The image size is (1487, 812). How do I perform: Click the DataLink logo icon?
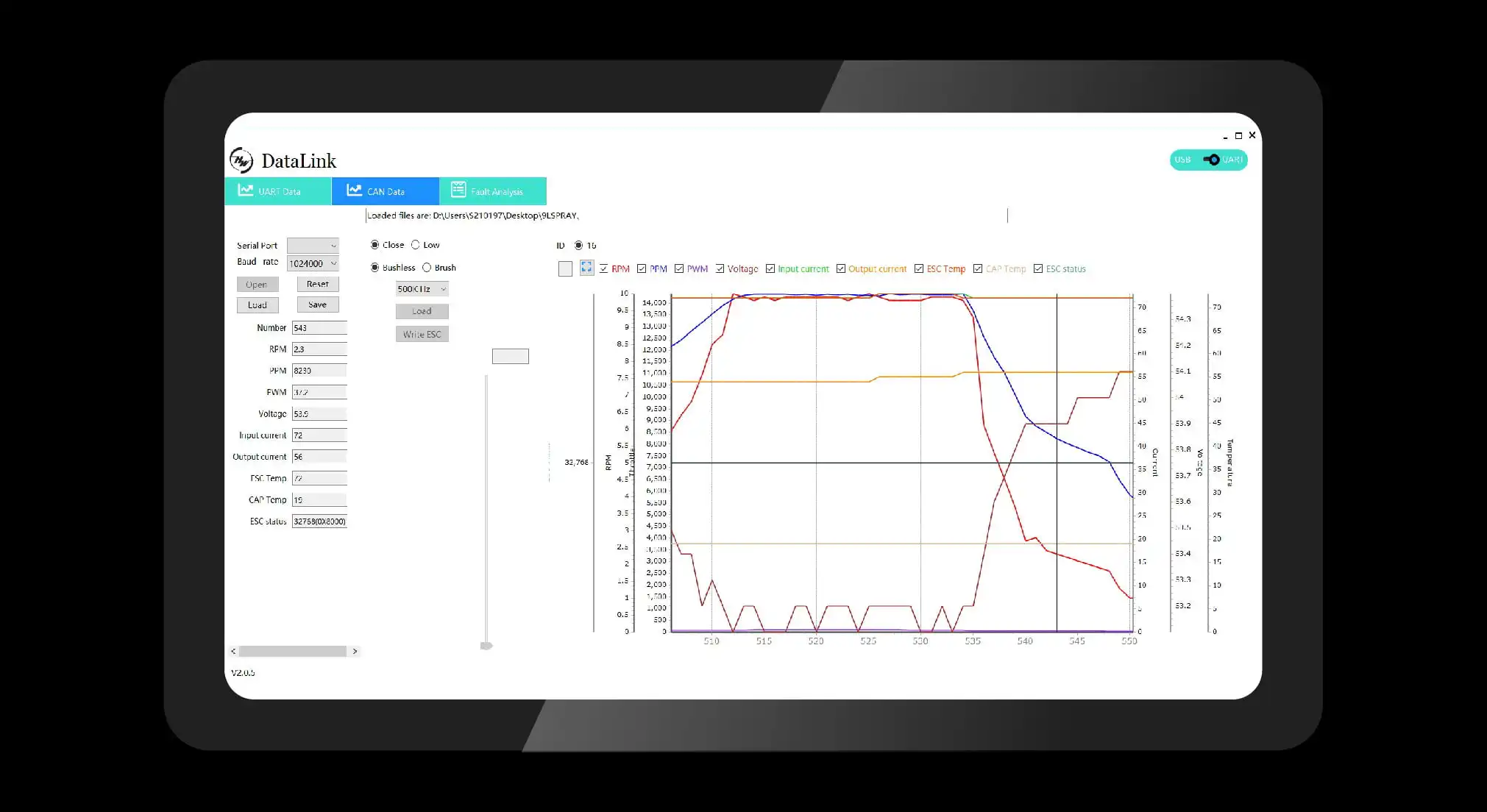242,160
